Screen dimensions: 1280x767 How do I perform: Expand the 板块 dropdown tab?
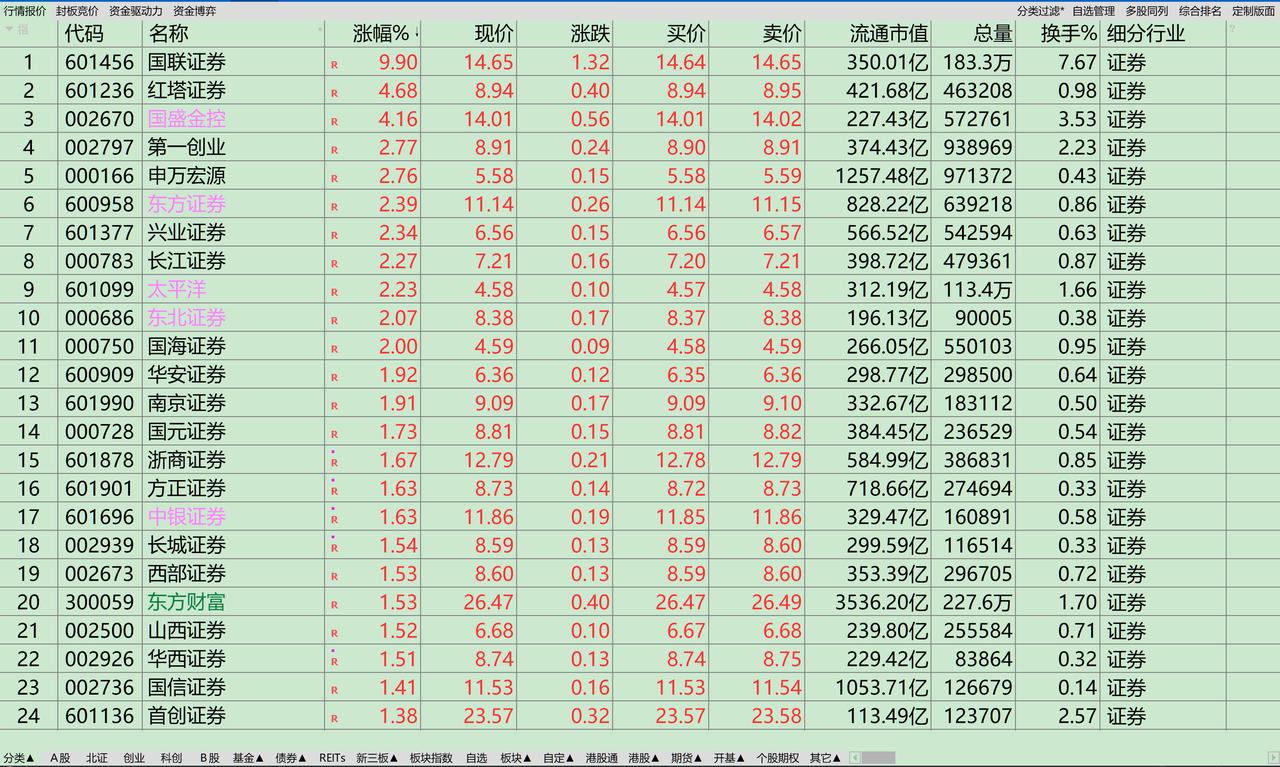(x=517, y=758)
